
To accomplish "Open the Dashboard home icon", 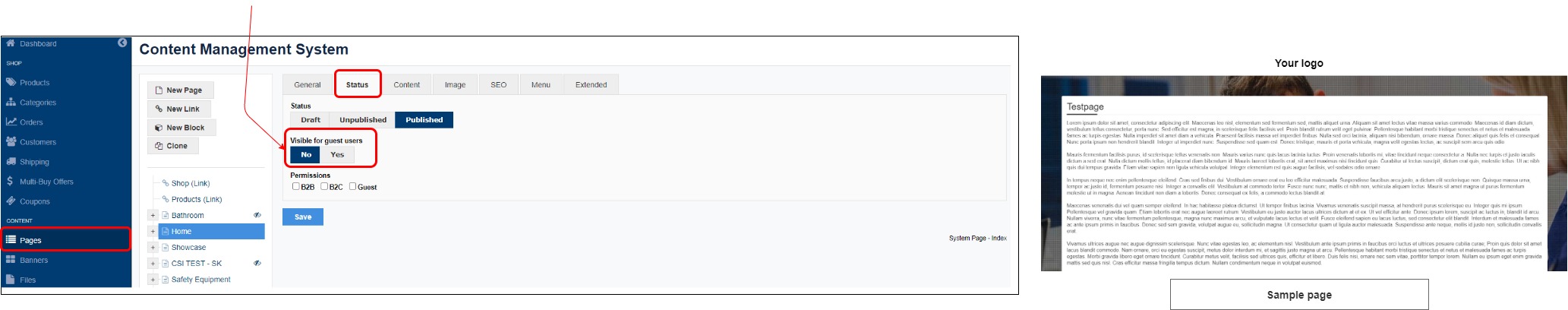I will pyautogui.click(x=11, y=43).
